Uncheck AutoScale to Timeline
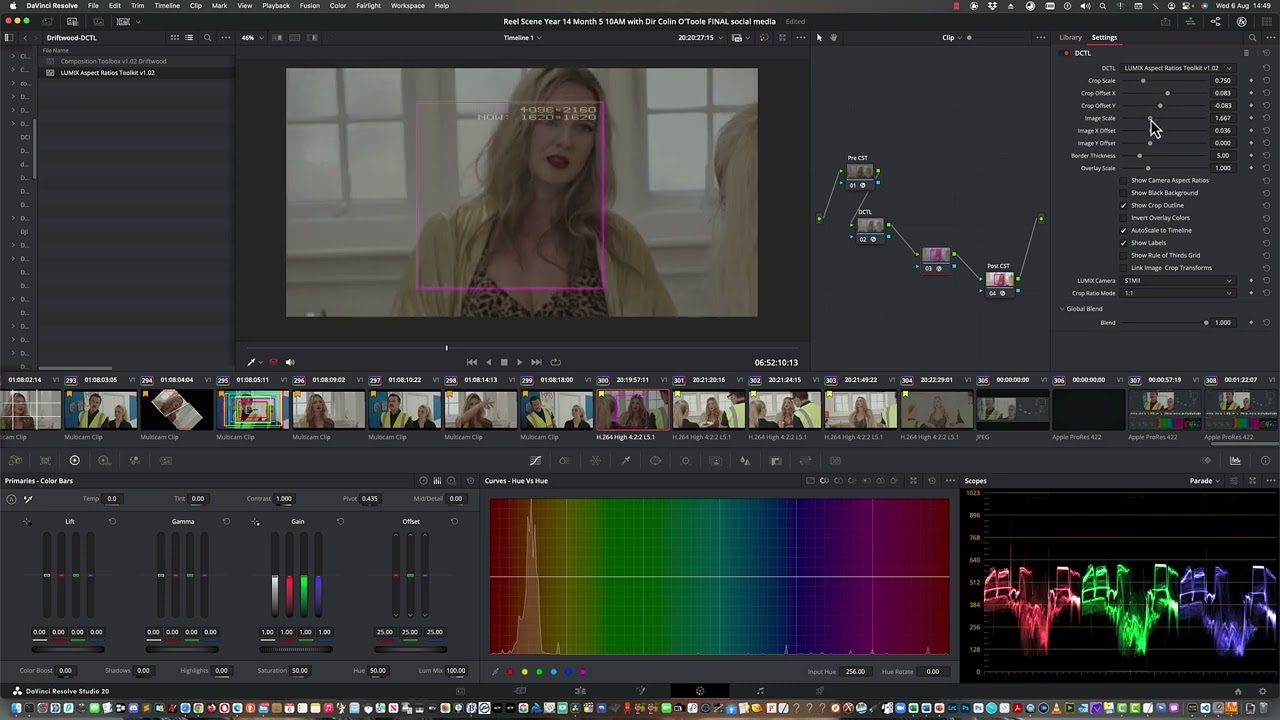The height and width of the screenshot is (720, 1280). pyautogui.click(x=1123, y=230)
